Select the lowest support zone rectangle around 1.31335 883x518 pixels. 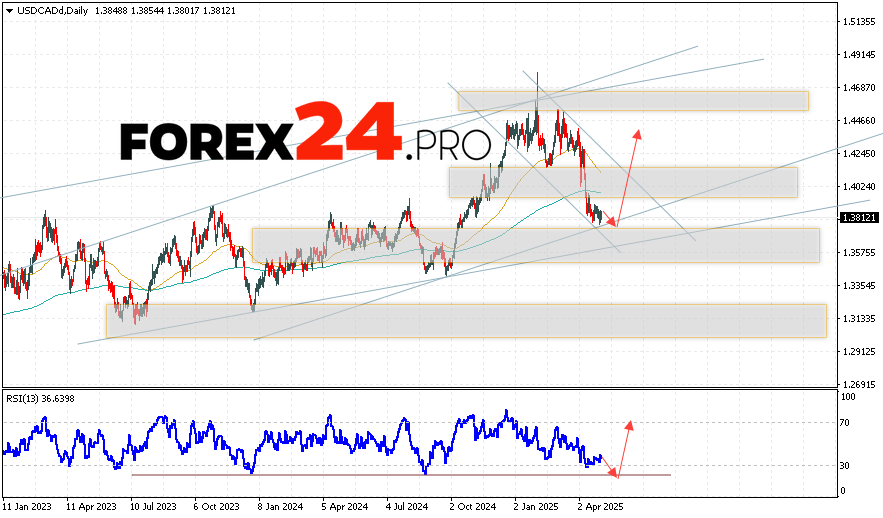[466, 321]
